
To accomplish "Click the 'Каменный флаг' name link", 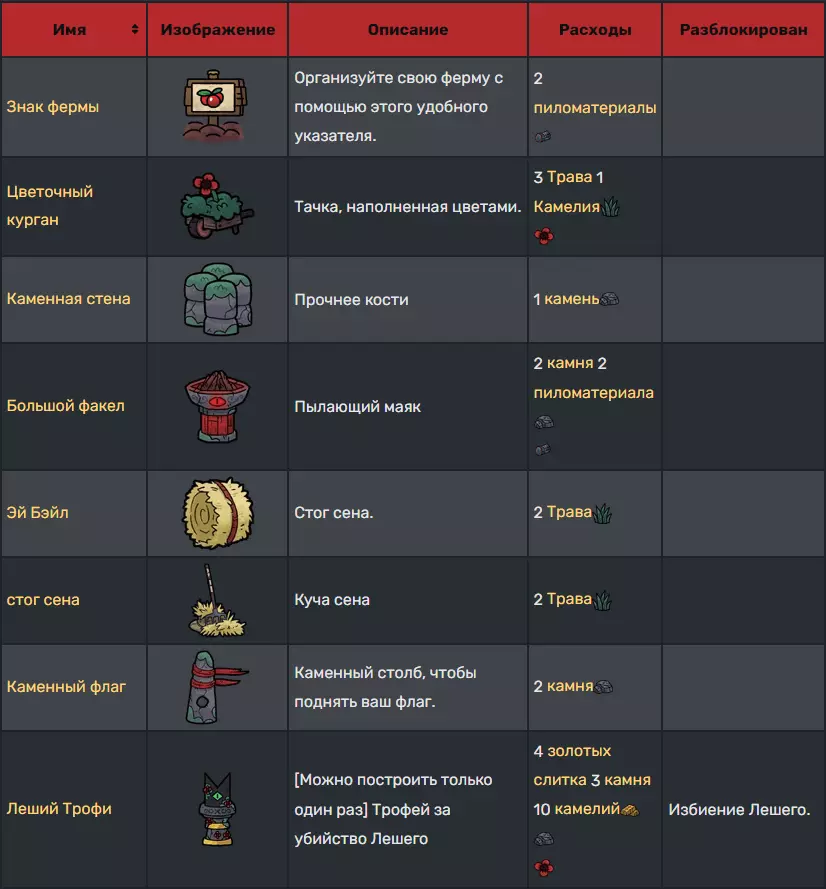I will click(66, 687).
